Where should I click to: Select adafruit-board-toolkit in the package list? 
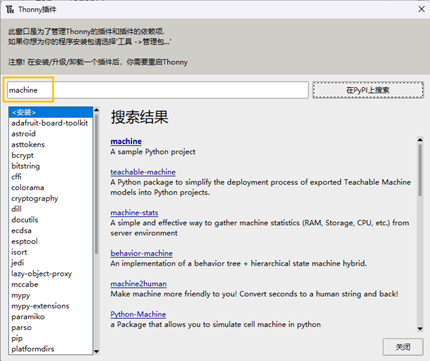(51, 123)
